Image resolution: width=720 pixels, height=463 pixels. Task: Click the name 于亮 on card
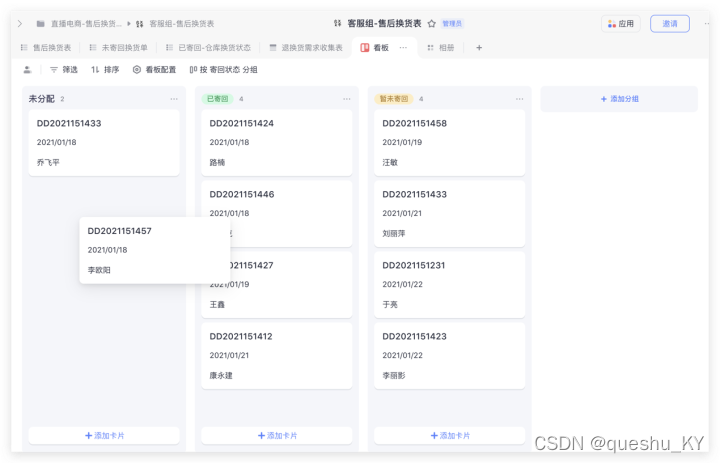tap(390, 305)
